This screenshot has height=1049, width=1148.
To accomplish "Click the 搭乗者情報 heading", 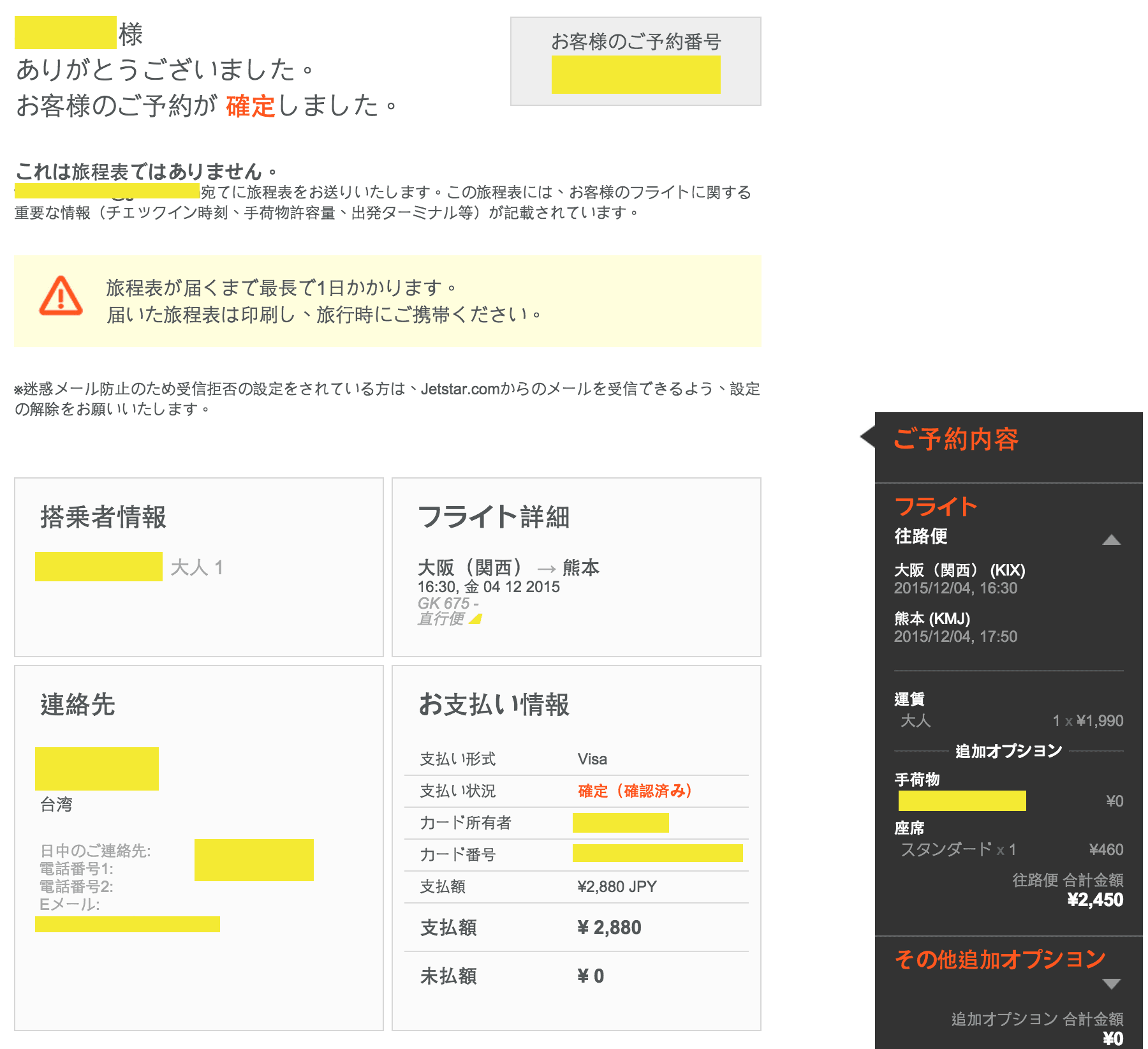I will 103,517.
